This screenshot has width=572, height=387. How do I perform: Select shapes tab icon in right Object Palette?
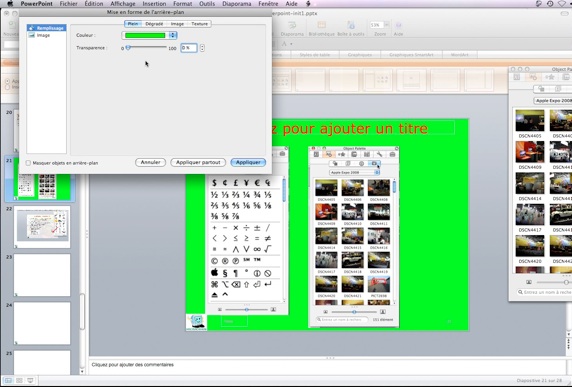533,77
